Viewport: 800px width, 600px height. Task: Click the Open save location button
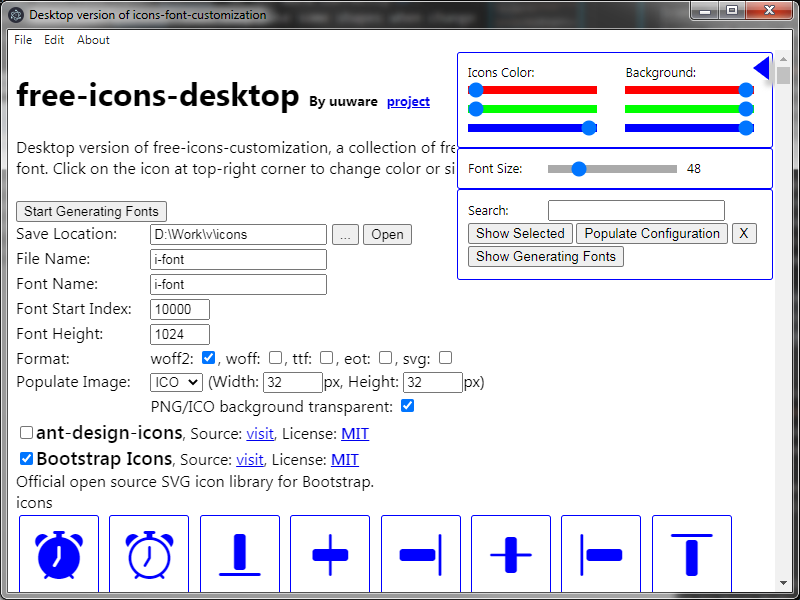coord(387,235)
